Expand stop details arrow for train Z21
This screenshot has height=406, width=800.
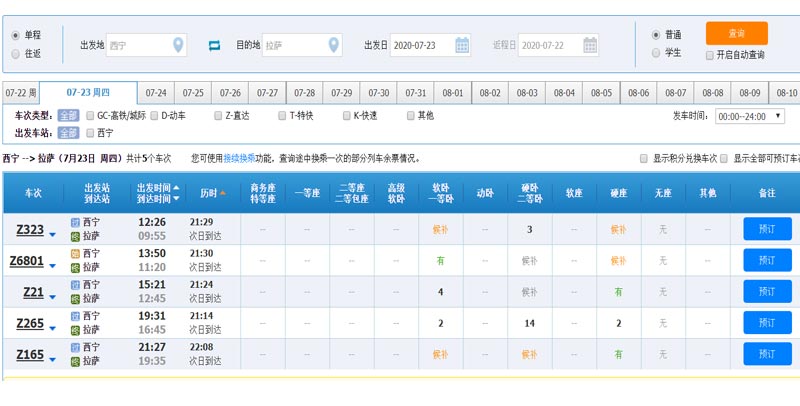[x=52, y=297]
